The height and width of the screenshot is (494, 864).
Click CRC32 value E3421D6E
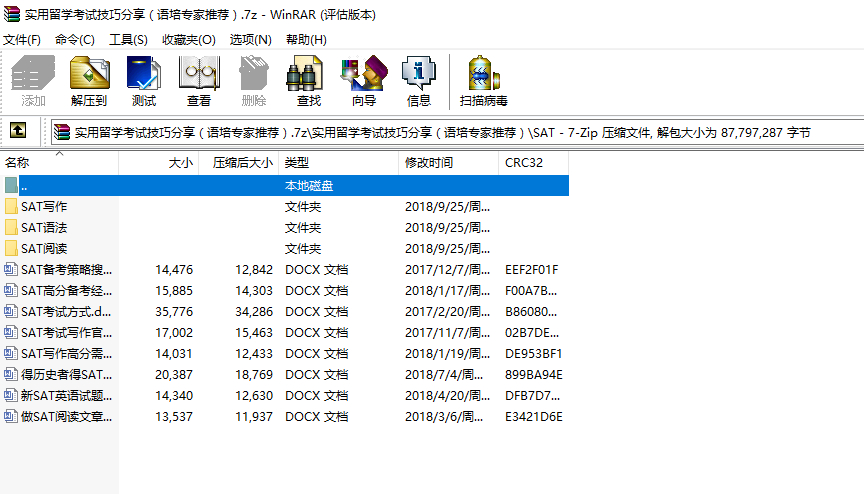[534, 416]
